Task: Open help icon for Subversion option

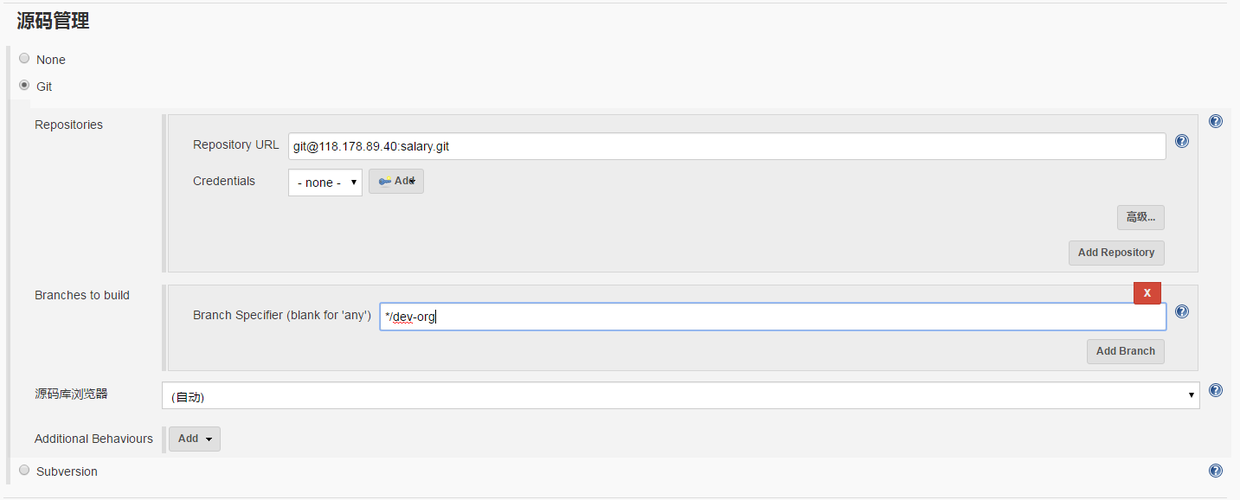Action: pyautogui.click(x=1215, y=471)
